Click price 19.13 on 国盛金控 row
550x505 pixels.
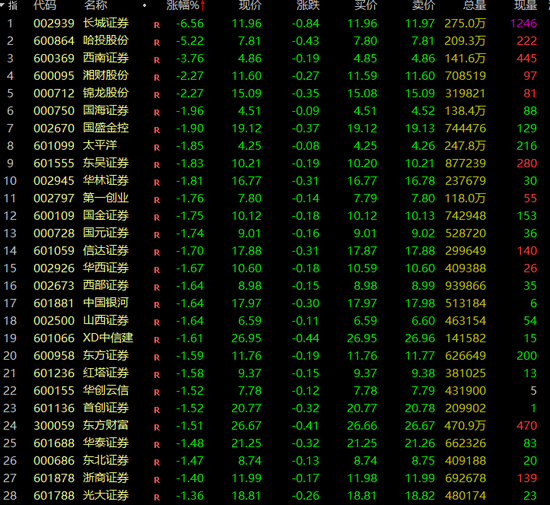point(420,128)
